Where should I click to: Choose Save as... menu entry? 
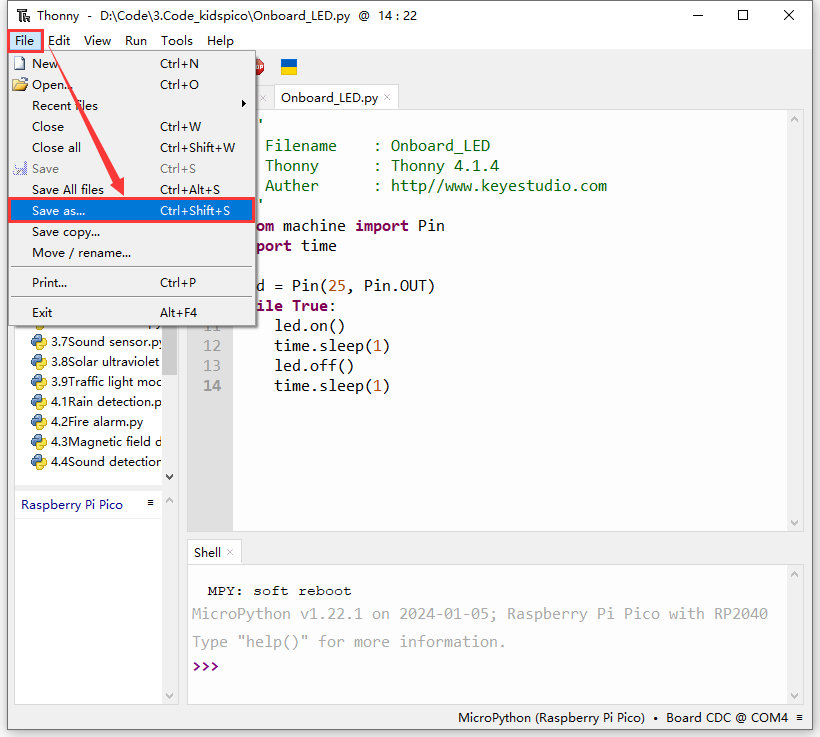point(132,211)
